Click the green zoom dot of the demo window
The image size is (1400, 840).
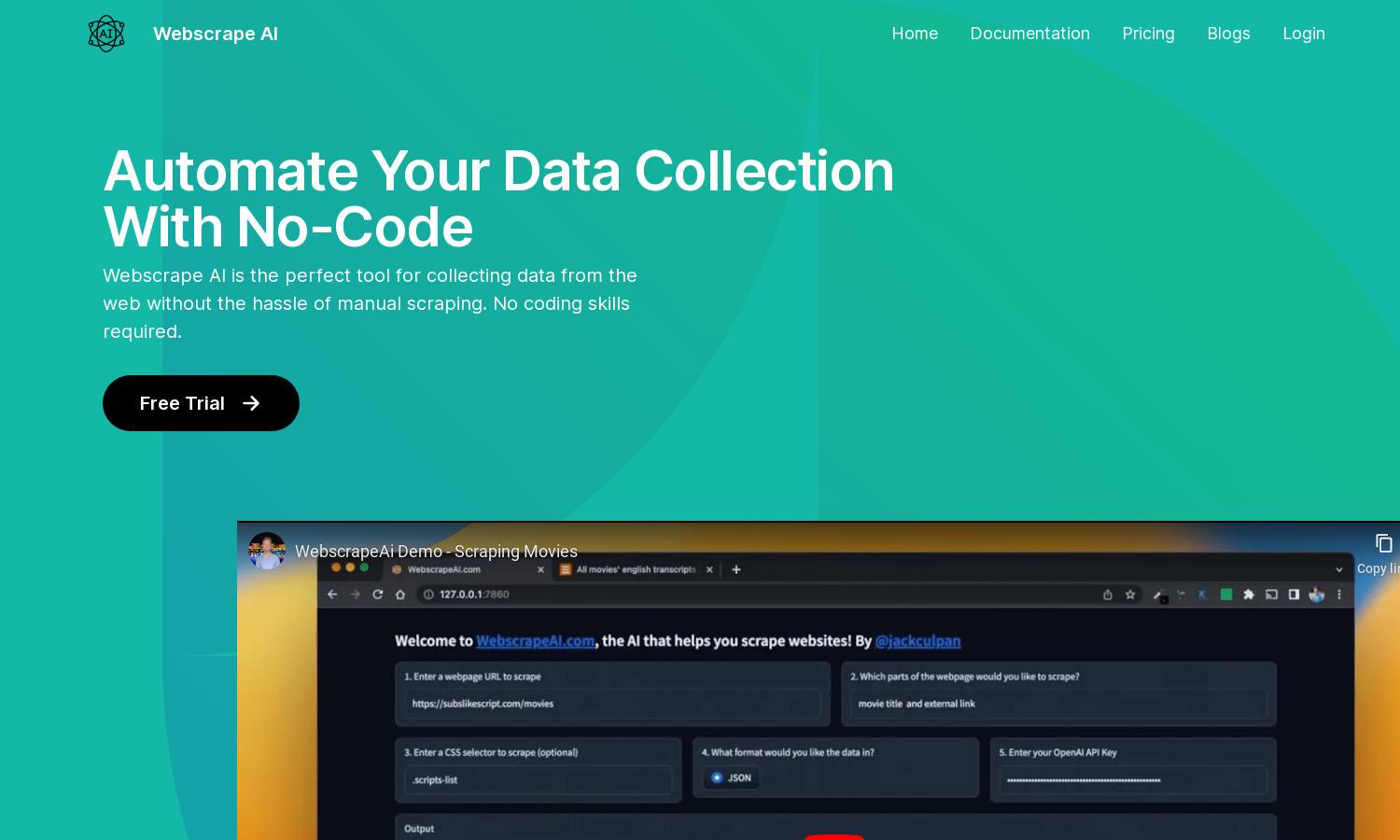pyautogui.click(x=364, y=567)
